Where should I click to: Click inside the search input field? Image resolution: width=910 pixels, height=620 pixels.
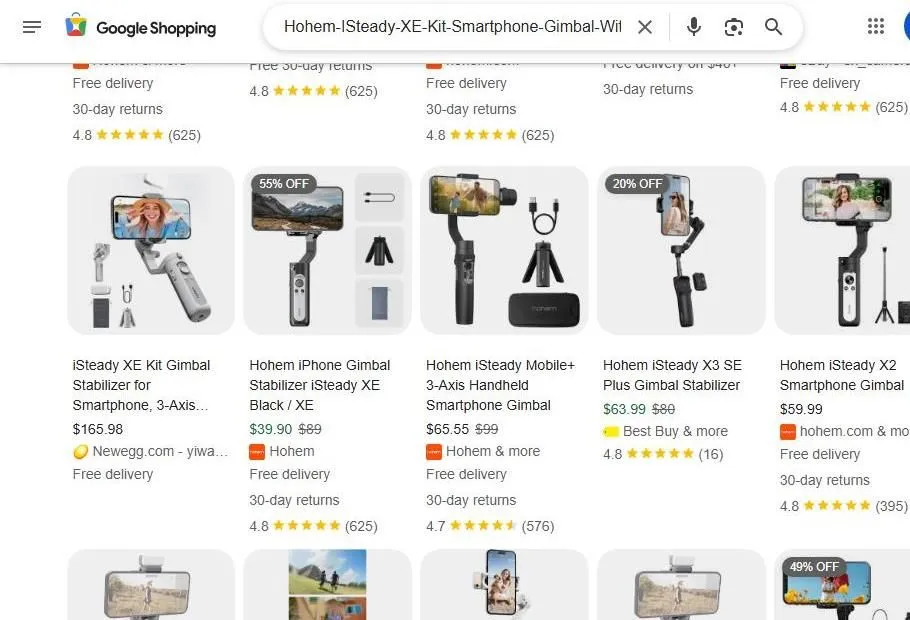tap(450, 27)
